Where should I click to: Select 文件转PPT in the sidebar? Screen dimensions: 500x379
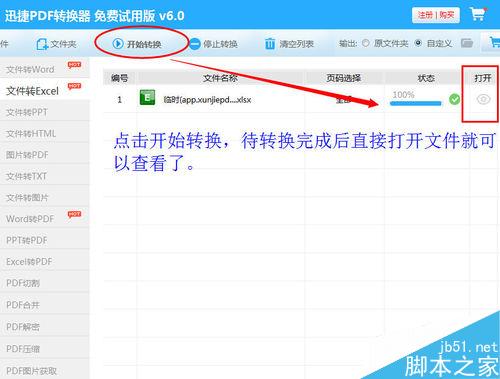[45, 112]
